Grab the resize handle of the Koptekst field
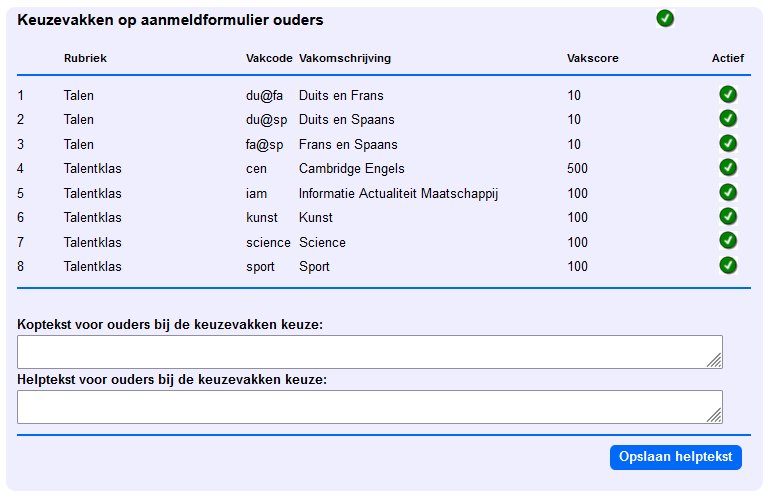The width and height of the screenshot is (768, 498). coord(715,360)
